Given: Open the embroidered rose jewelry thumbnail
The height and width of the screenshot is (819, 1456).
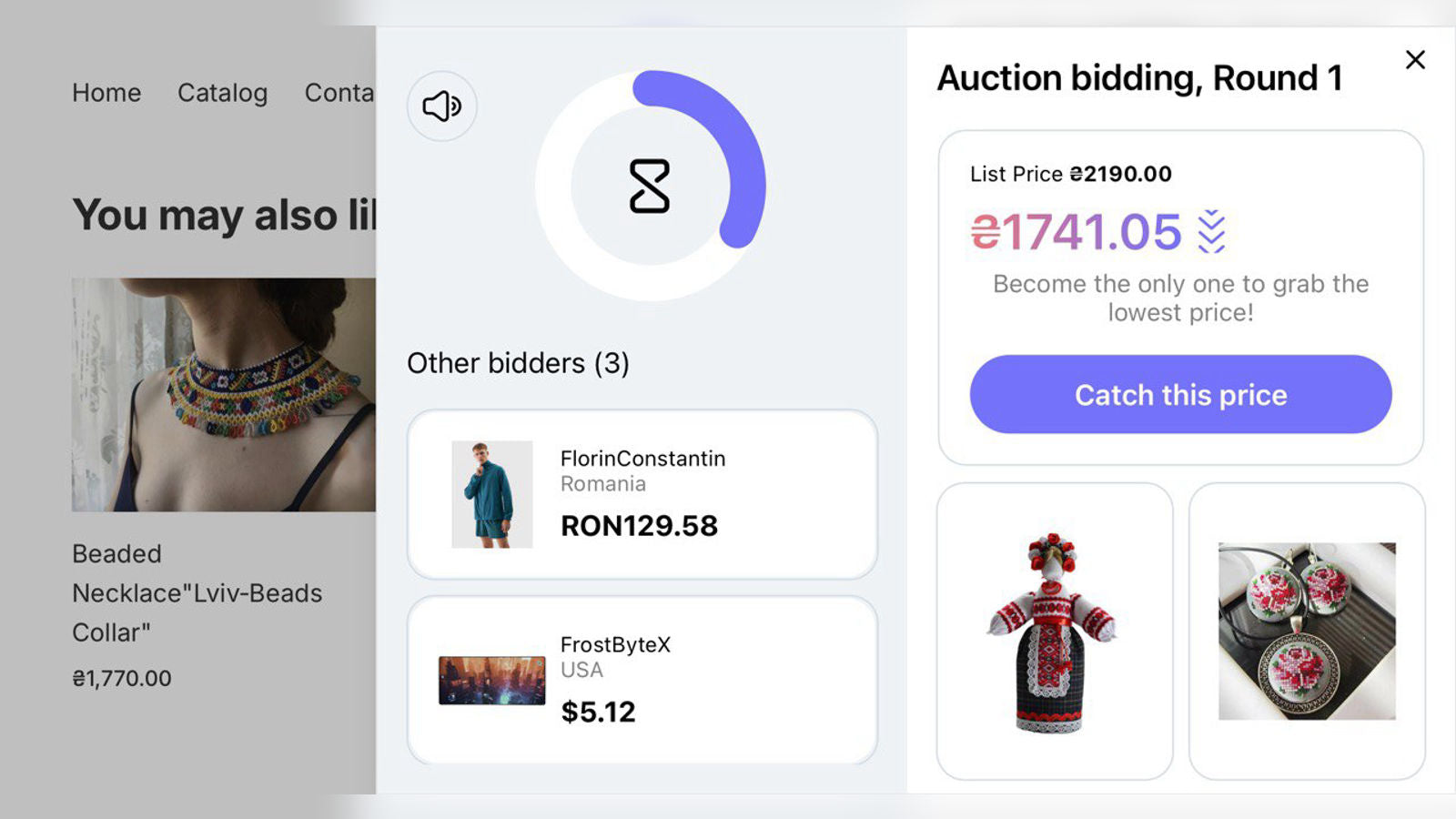Looking at the screenshot, I should 1307,632.
